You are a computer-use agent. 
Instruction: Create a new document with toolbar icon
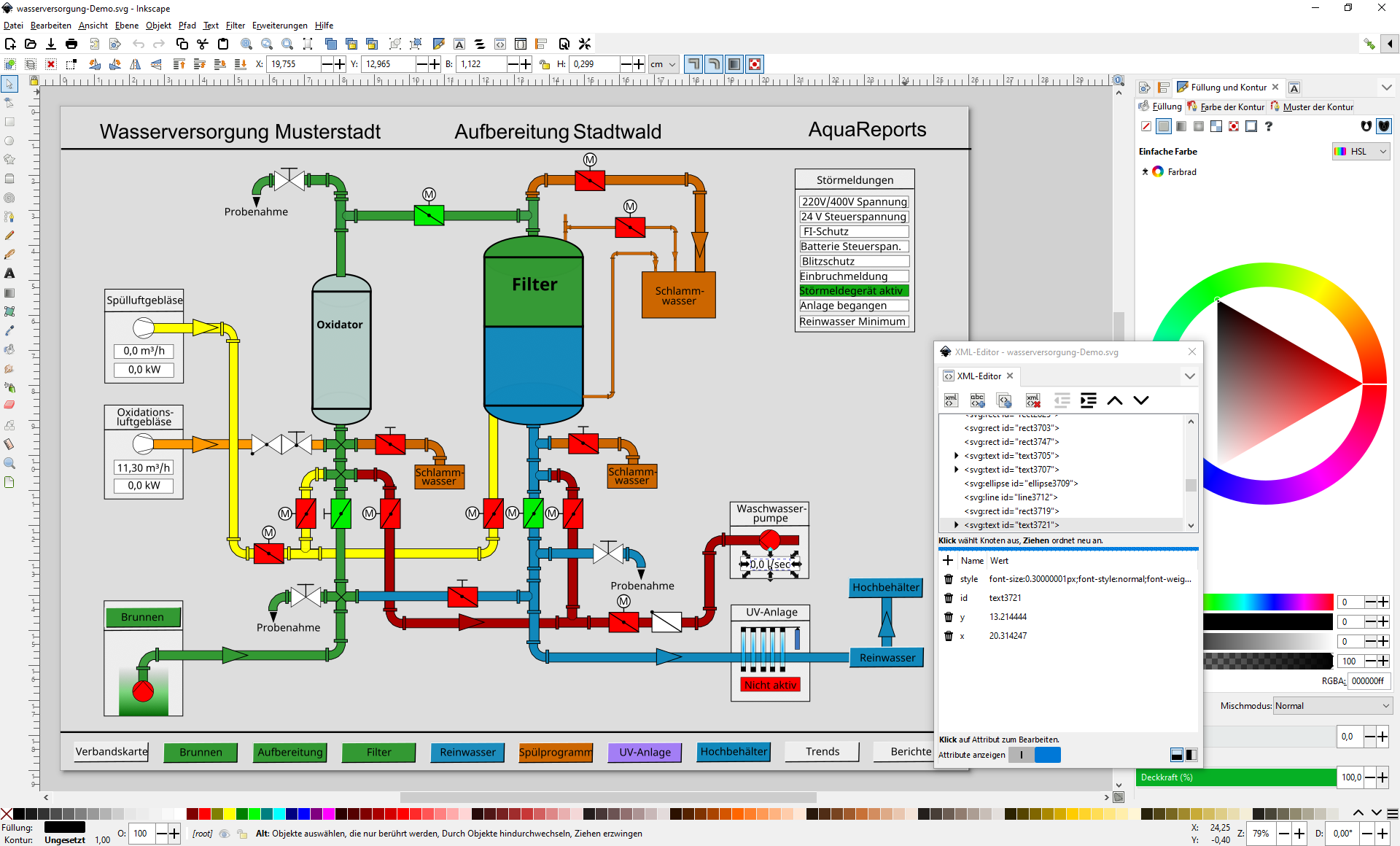10,44
